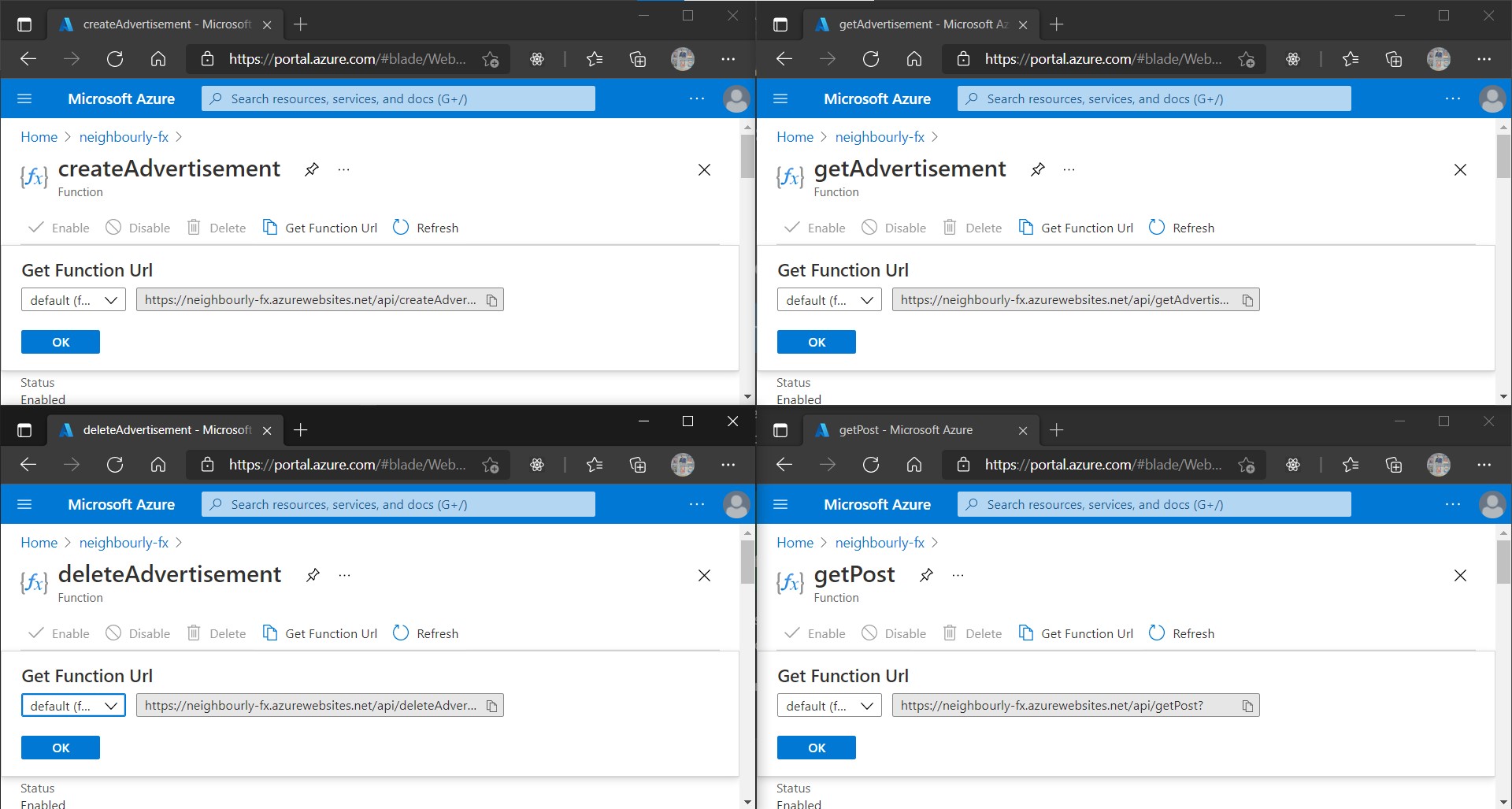
Task: Confirm OK in getPost window
Action: [x=817, y=748]
